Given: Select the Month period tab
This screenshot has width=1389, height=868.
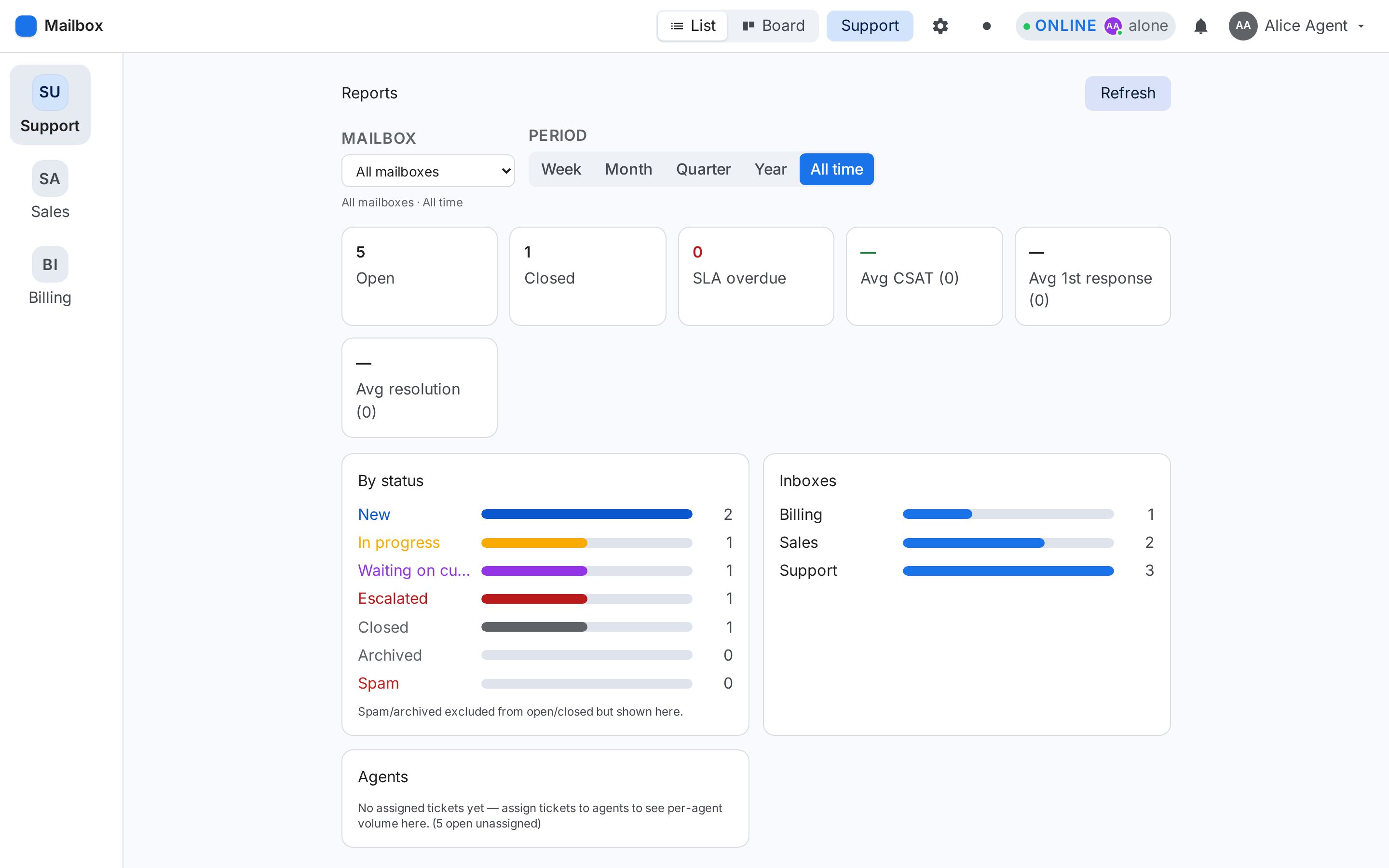Looking at the screenshot, I should tap(628, 169).
